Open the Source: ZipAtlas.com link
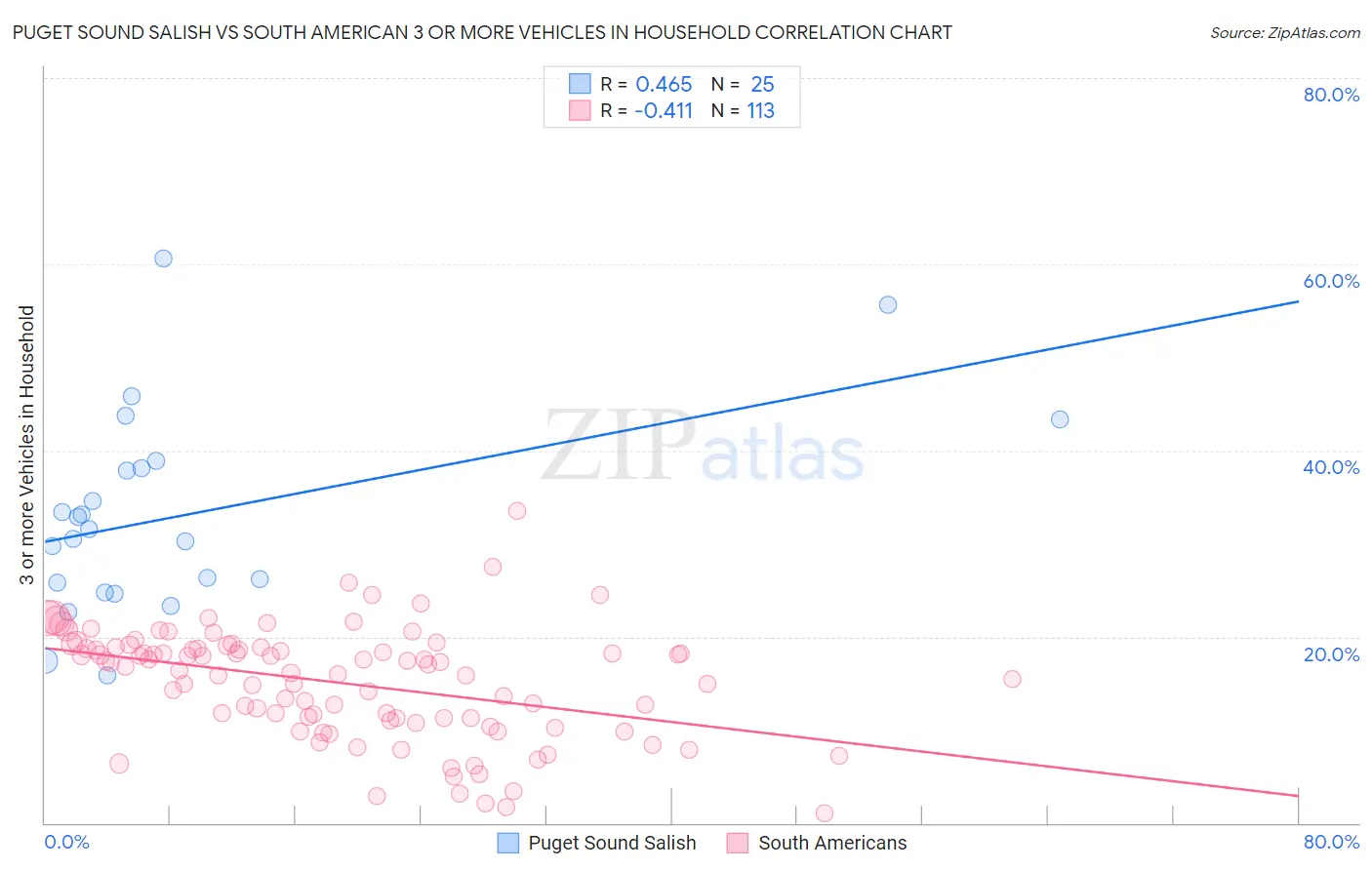This screenshot has width=1372, height=870. coord(1285,32)
